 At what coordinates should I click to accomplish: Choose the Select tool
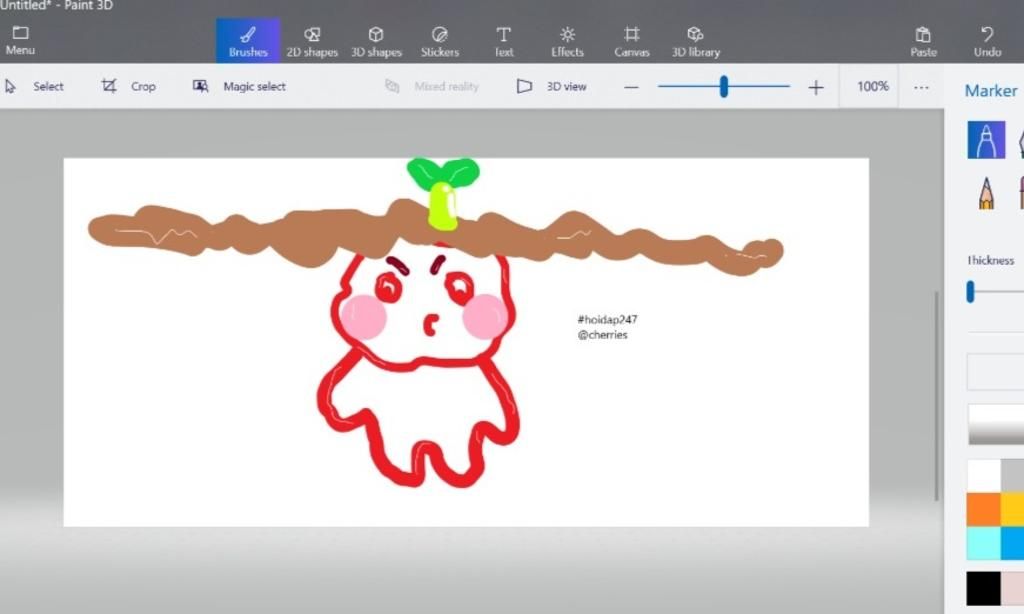[x=35, y=86]
